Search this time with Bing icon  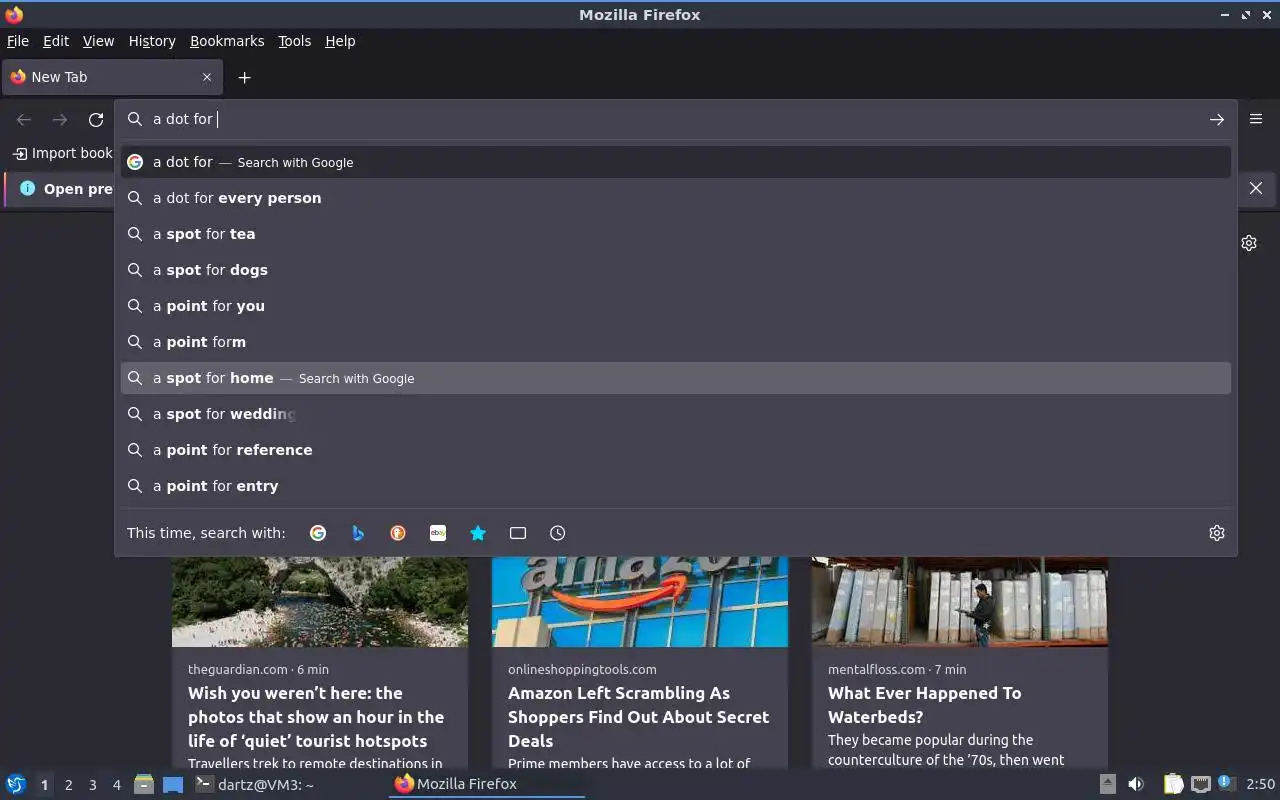(358, 533)
